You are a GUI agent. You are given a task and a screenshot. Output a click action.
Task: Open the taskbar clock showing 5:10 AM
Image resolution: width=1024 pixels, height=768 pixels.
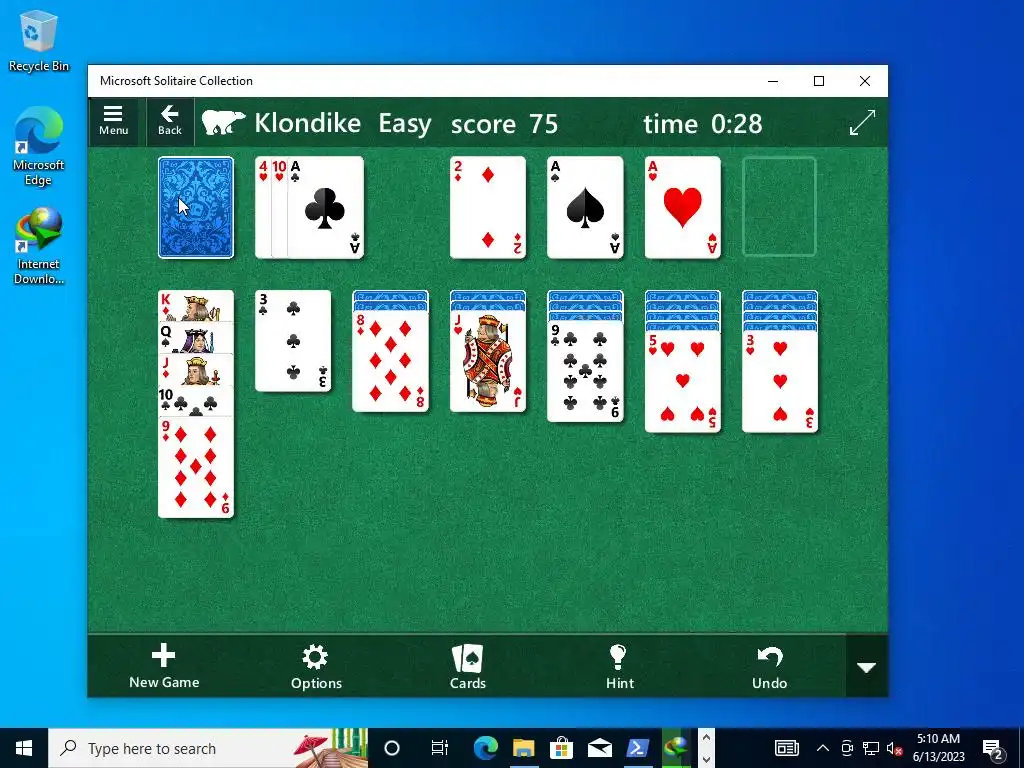click(938, 748)
